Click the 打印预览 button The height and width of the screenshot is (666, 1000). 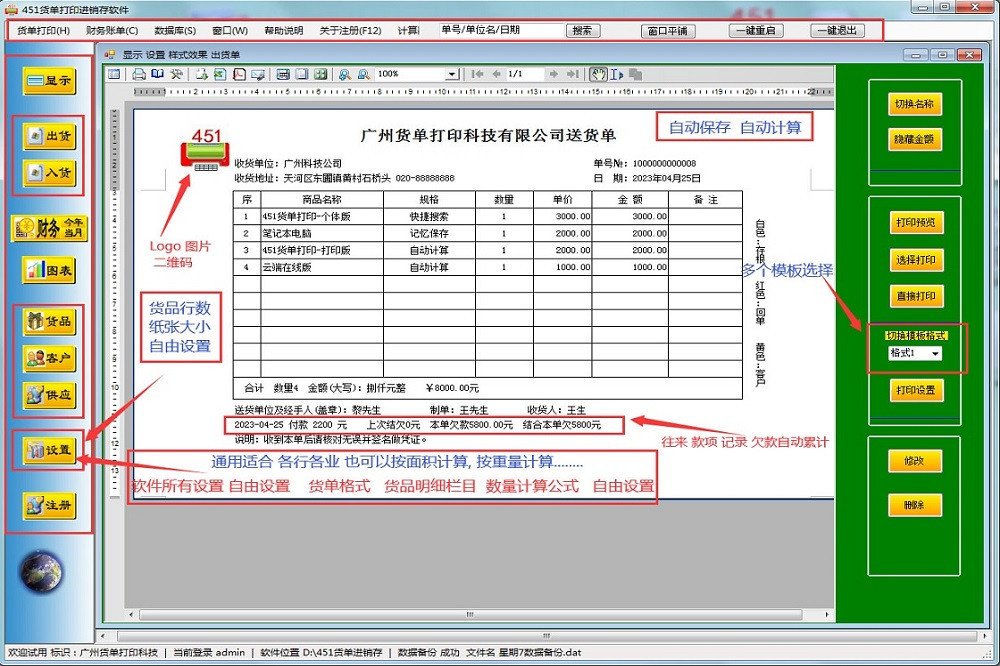click(916, 223)
